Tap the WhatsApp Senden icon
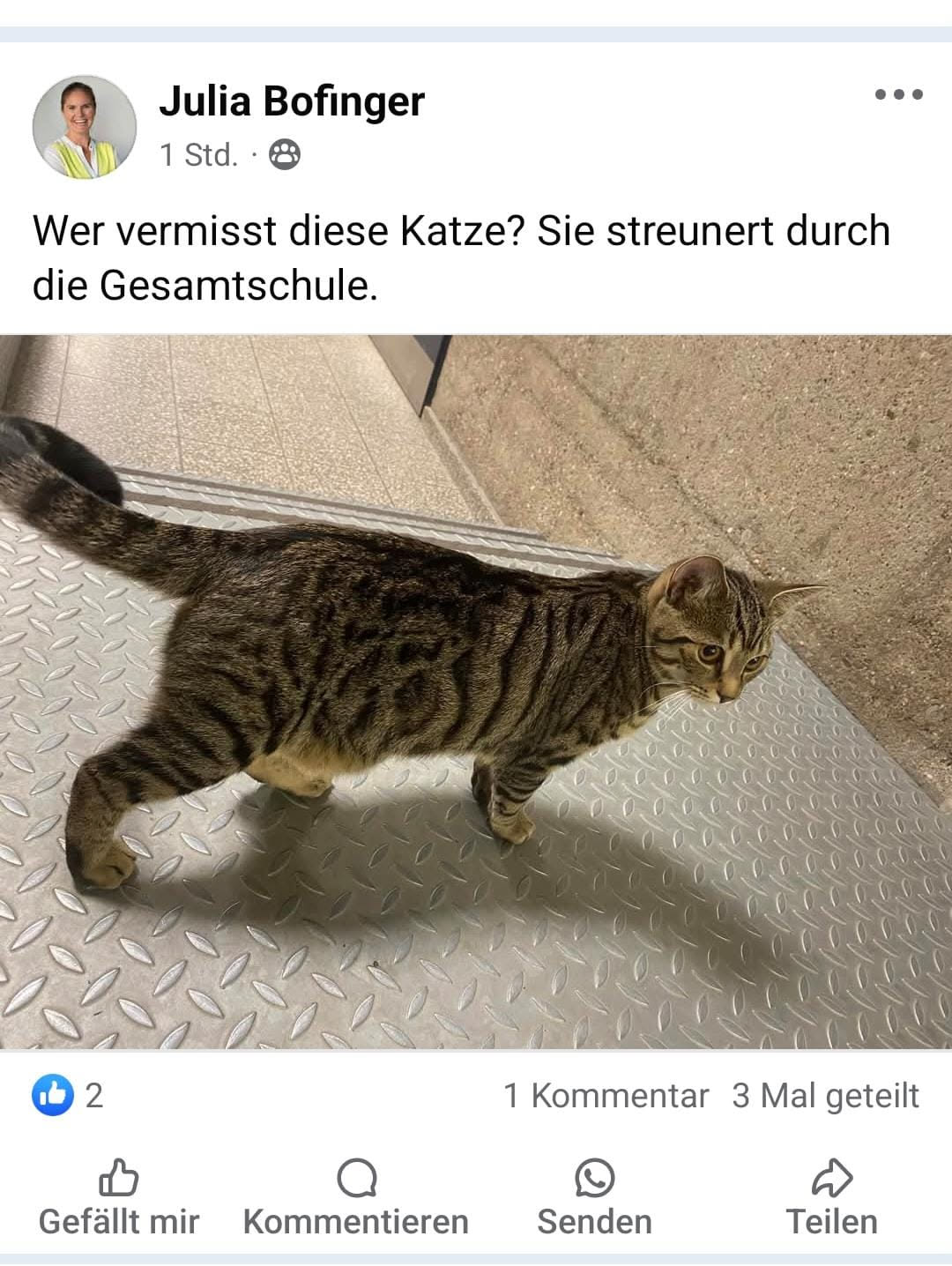This screenshot has height=1266, width=952. [594, 1178]
